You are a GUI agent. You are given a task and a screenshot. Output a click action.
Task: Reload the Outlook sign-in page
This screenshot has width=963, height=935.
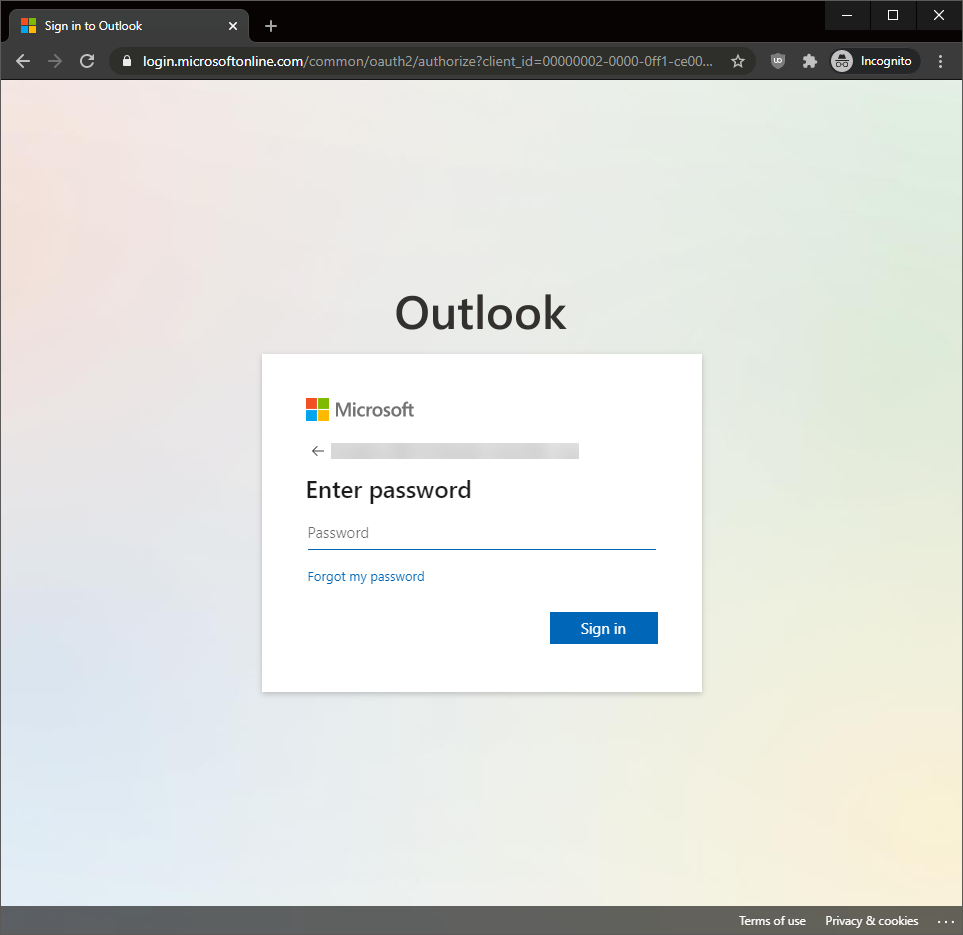point(87,61)
